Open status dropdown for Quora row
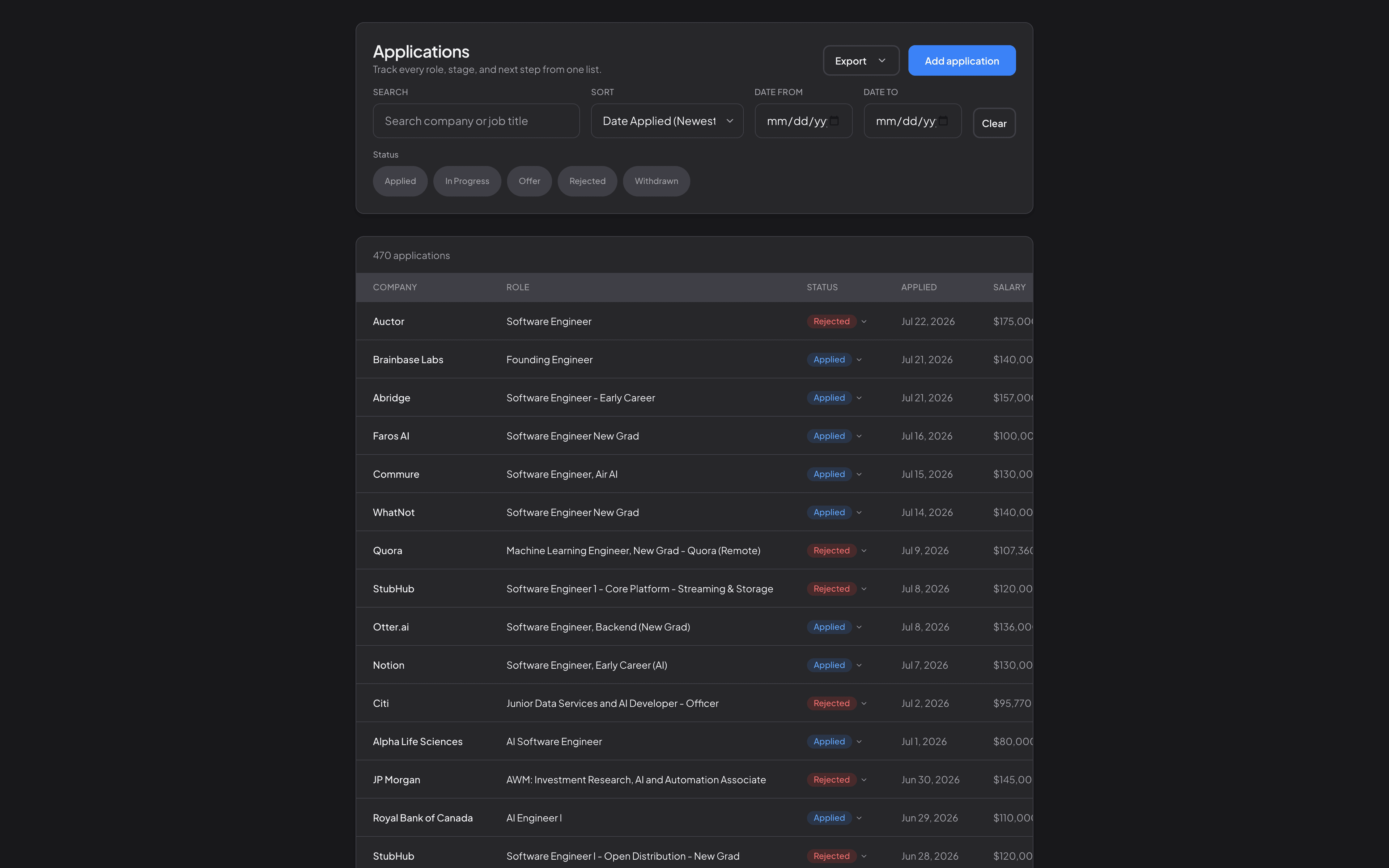 tap(837, 550)
